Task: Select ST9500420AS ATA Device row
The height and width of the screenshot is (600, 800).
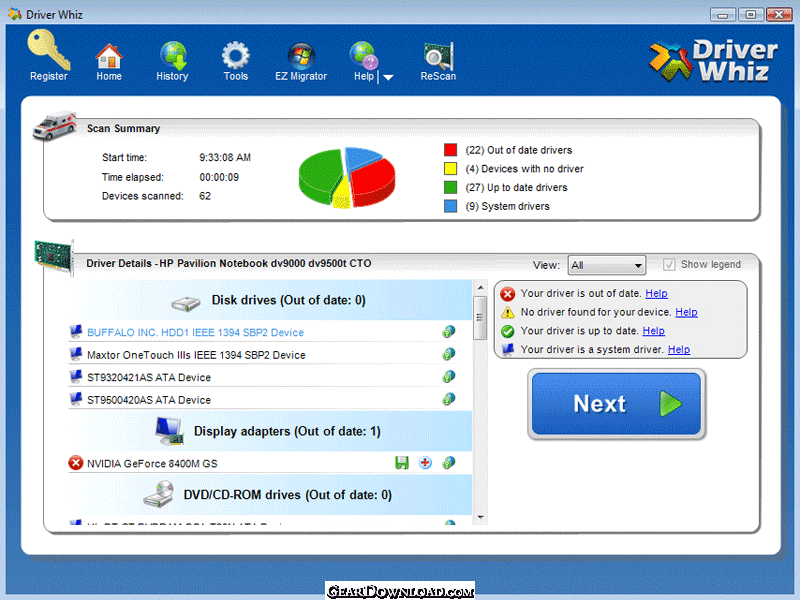Action: 263,400
